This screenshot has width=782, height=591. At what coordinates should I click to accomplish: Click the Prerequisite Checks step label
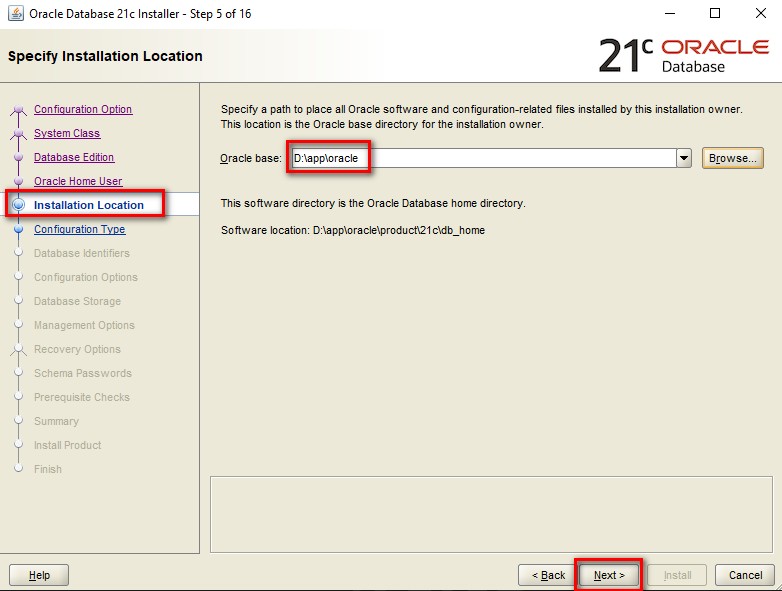click(x=81, y=397)
